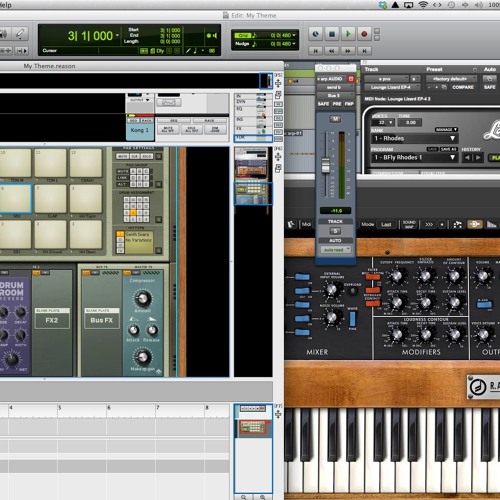Click the History forward arrow
Viewport: 500px width, 500px height.
[478, 158]
